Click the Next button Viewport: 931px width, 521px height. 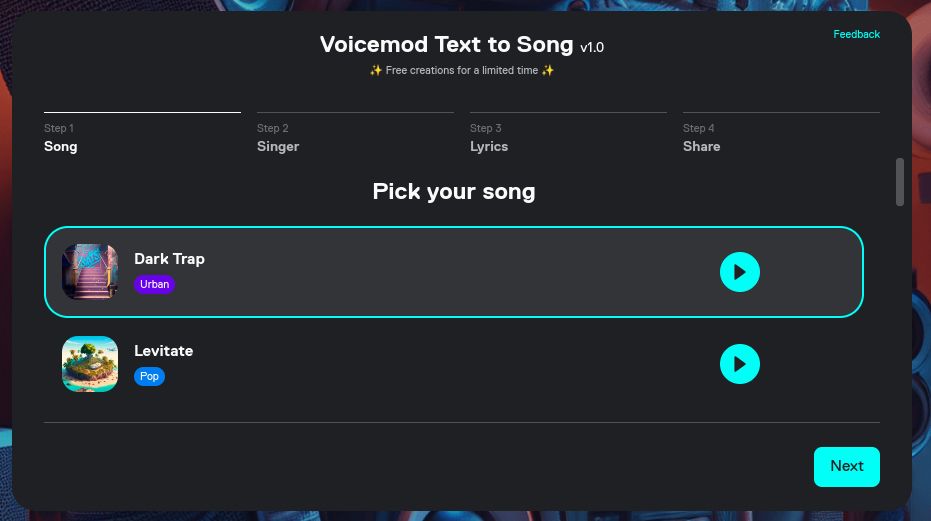coord(847,466)
